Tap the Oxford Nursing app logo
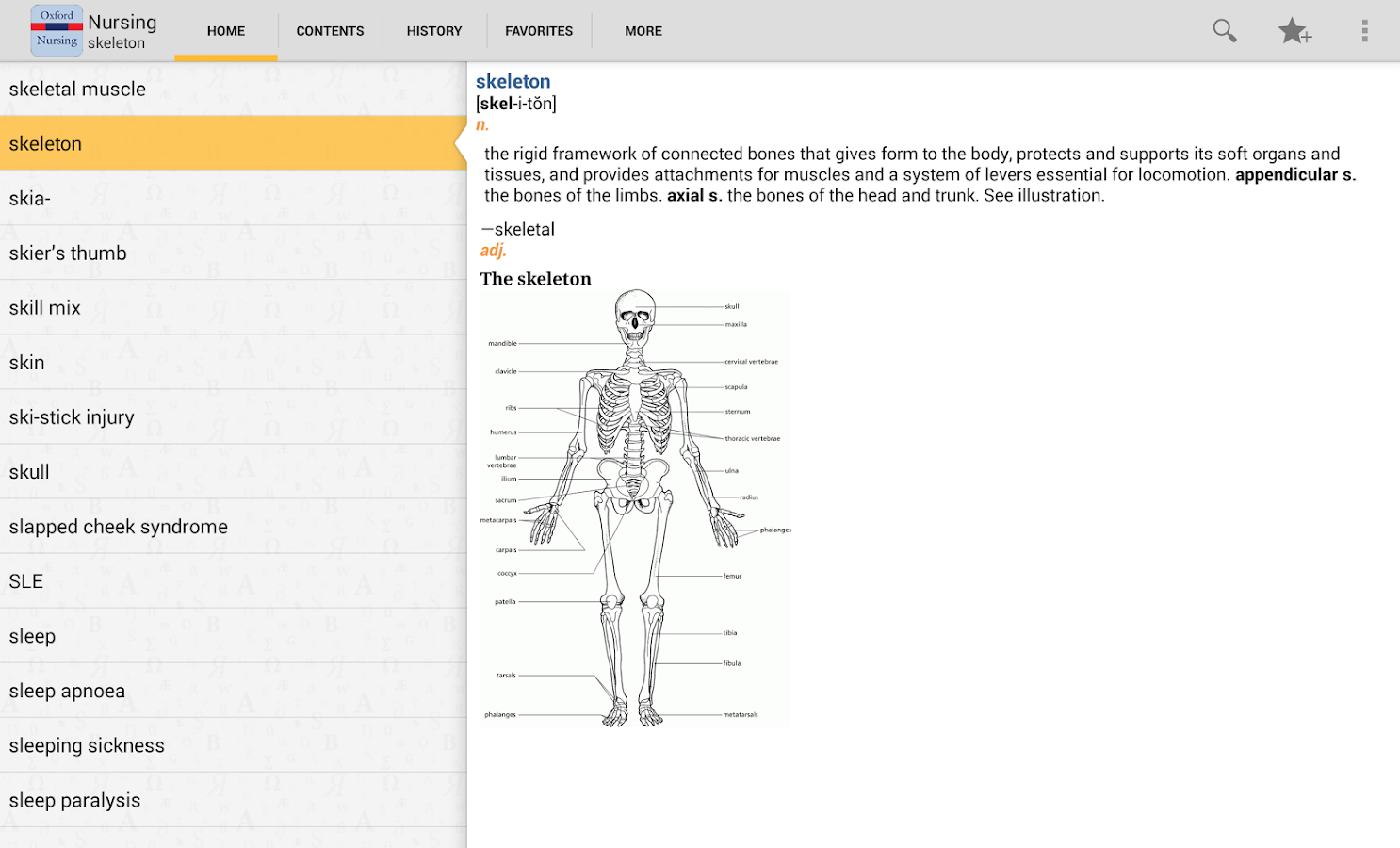 click(57, 29)
